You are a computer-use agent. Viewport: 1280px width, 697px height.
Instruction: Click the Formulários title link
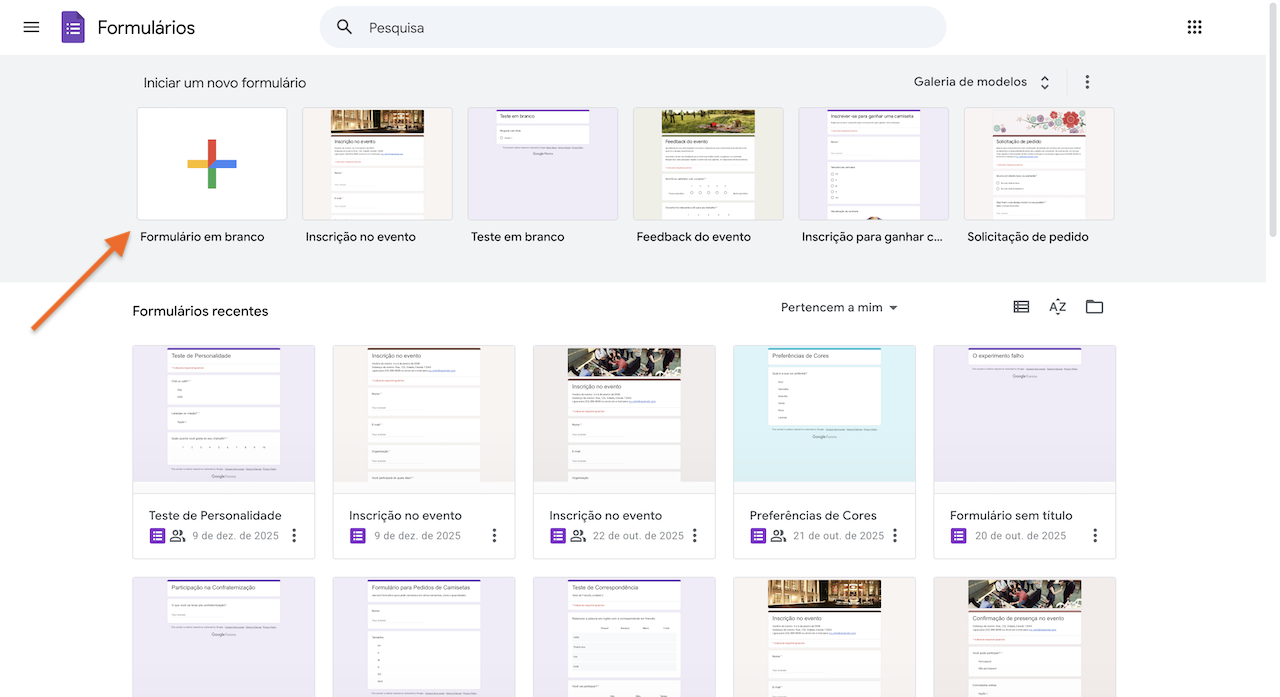(x=146, y=28)
